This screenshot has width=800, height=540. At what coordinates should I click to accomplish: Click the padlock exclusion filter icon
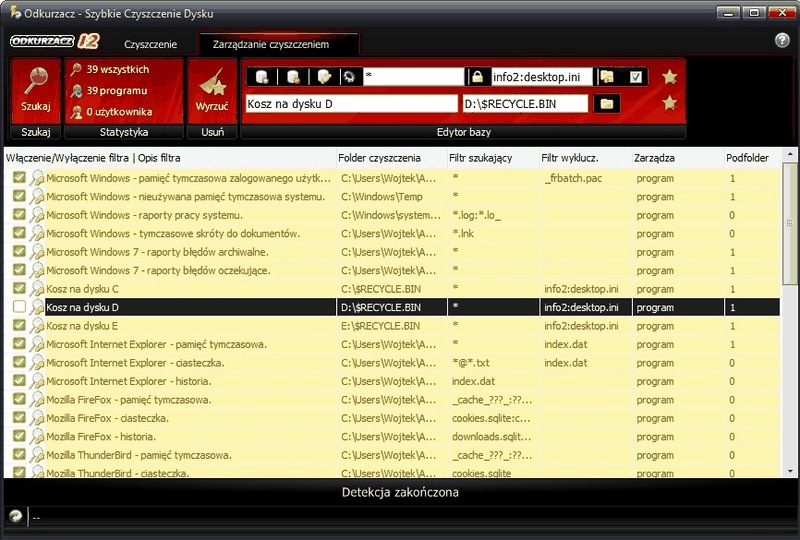(x=478, y=77)
